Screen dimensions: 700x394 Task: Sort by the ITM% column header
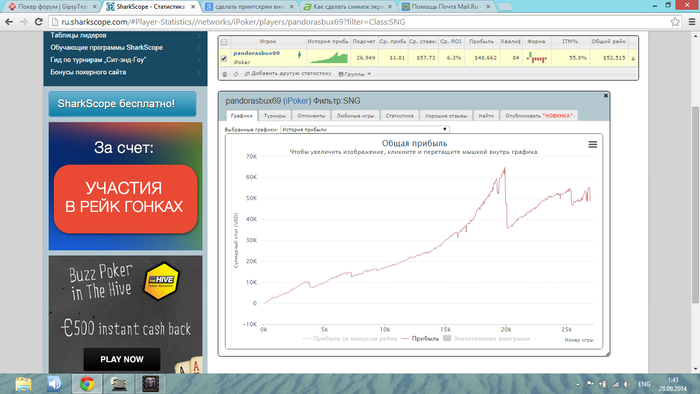[570, 41]
